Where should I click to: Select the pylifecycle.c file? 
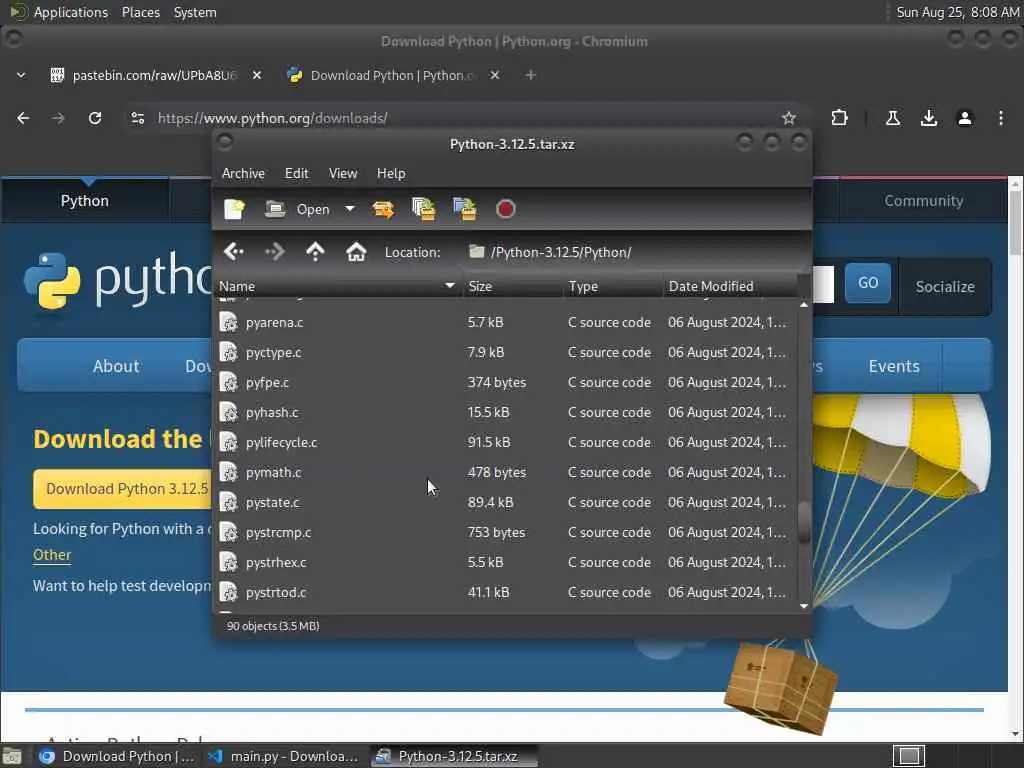pos(506,442)
